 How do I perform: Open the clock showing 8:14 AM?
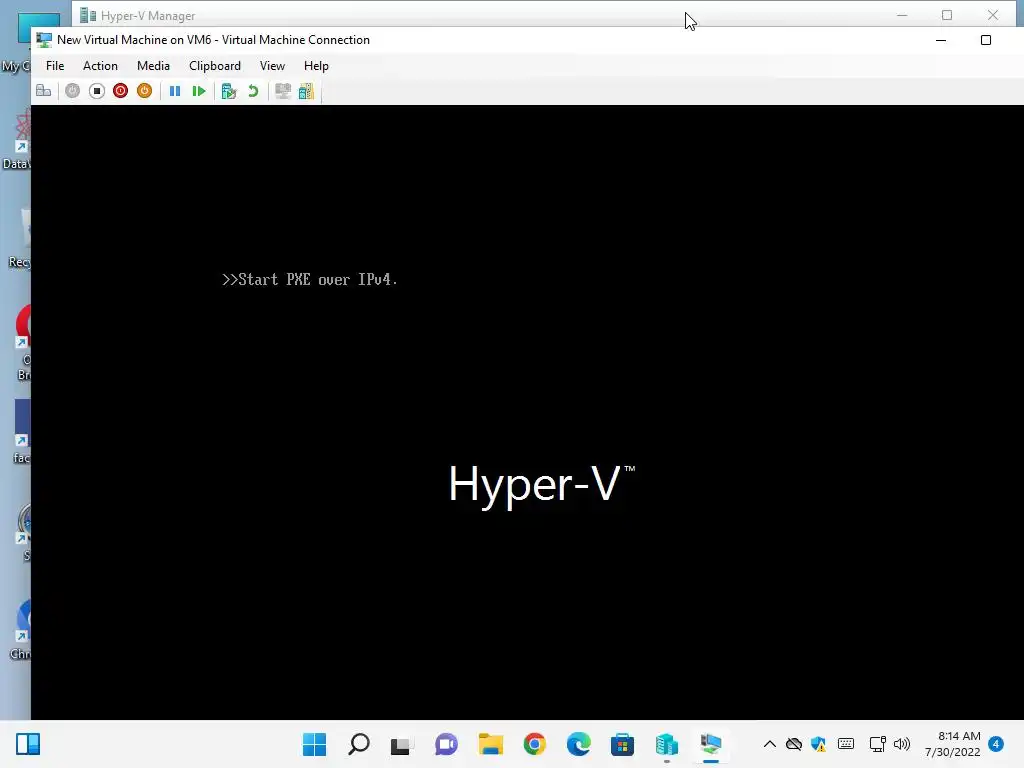952,744
